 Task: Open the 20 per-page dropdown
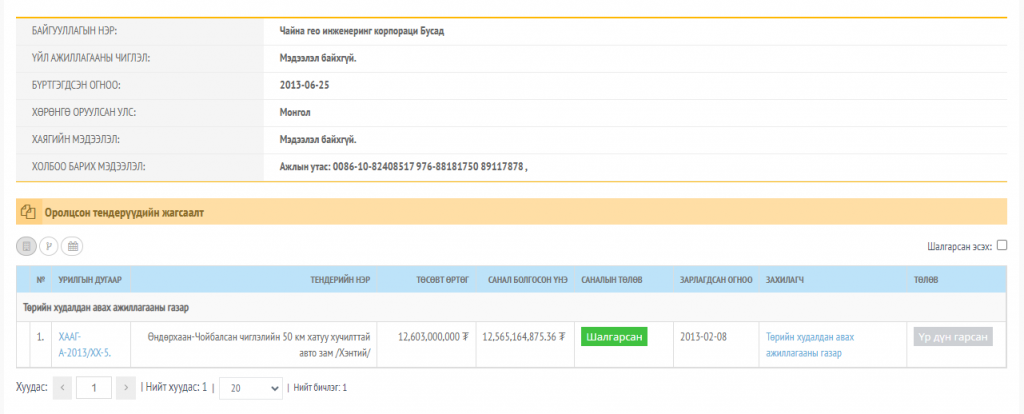tap(251, 388)
